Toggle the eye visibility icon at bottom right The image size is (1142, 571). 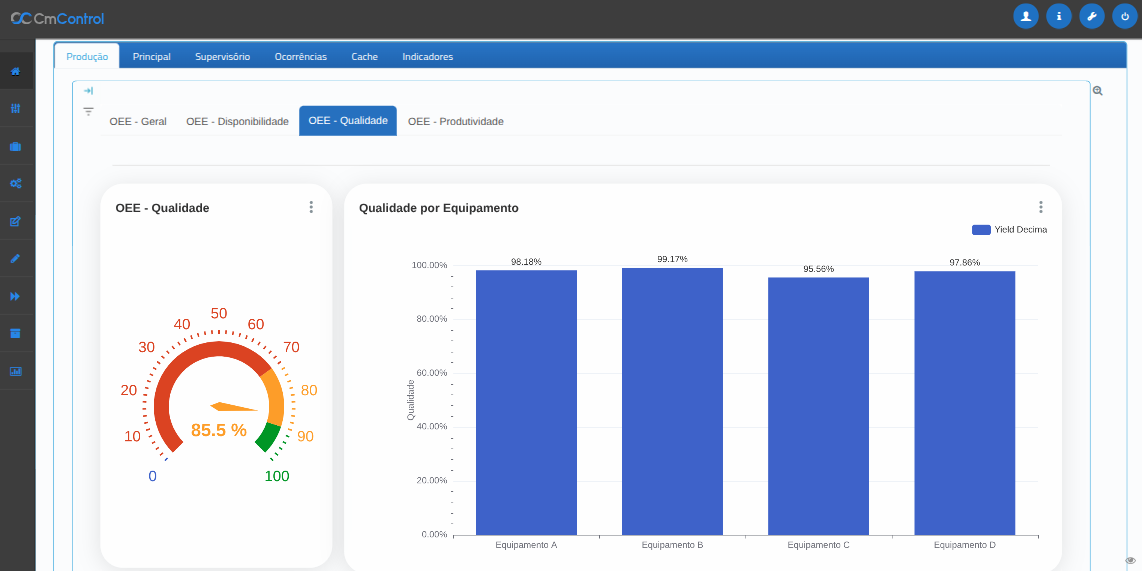1130,561
